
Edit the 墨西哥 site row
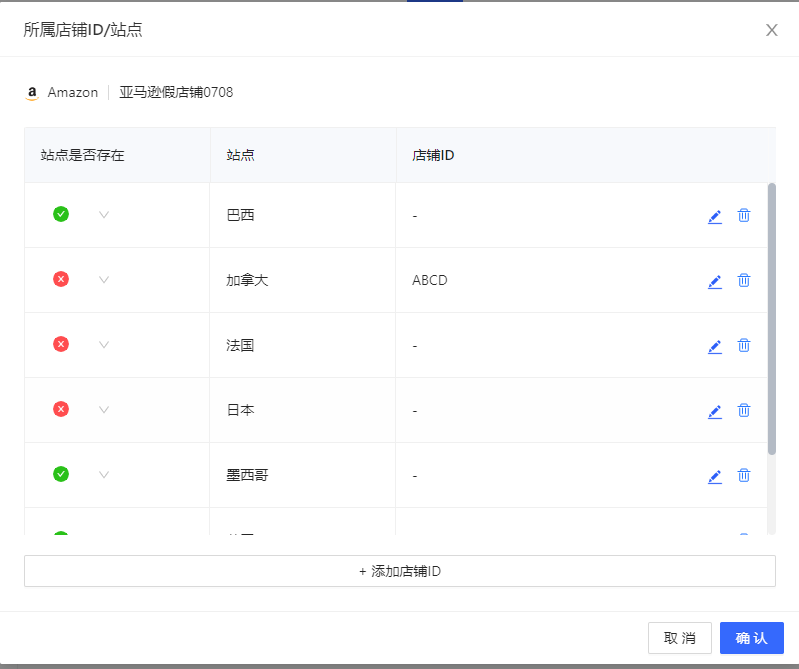[x=715, y=476]
